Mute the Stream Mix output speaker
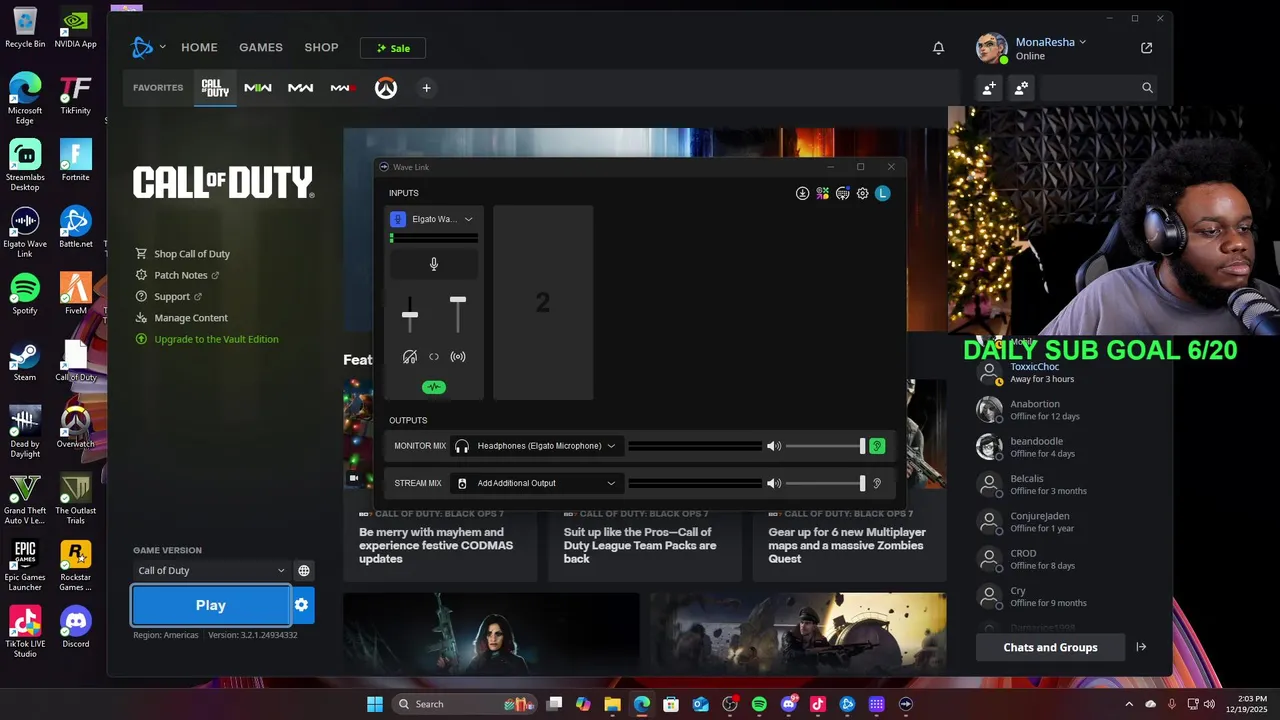The image size is (1280, 720). point(774,483)
